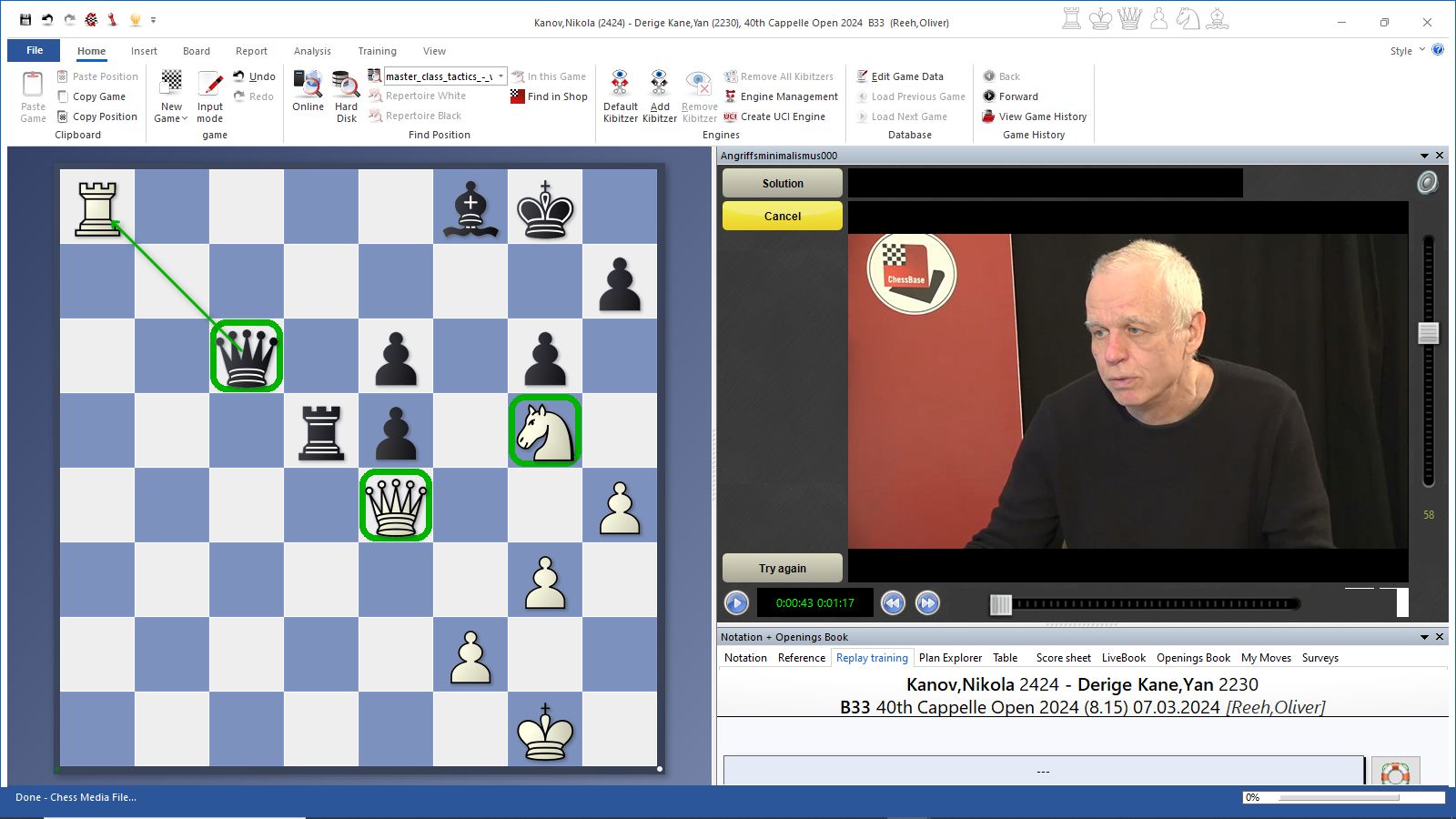Click the white queen on the board

click(x=396, y=505)
